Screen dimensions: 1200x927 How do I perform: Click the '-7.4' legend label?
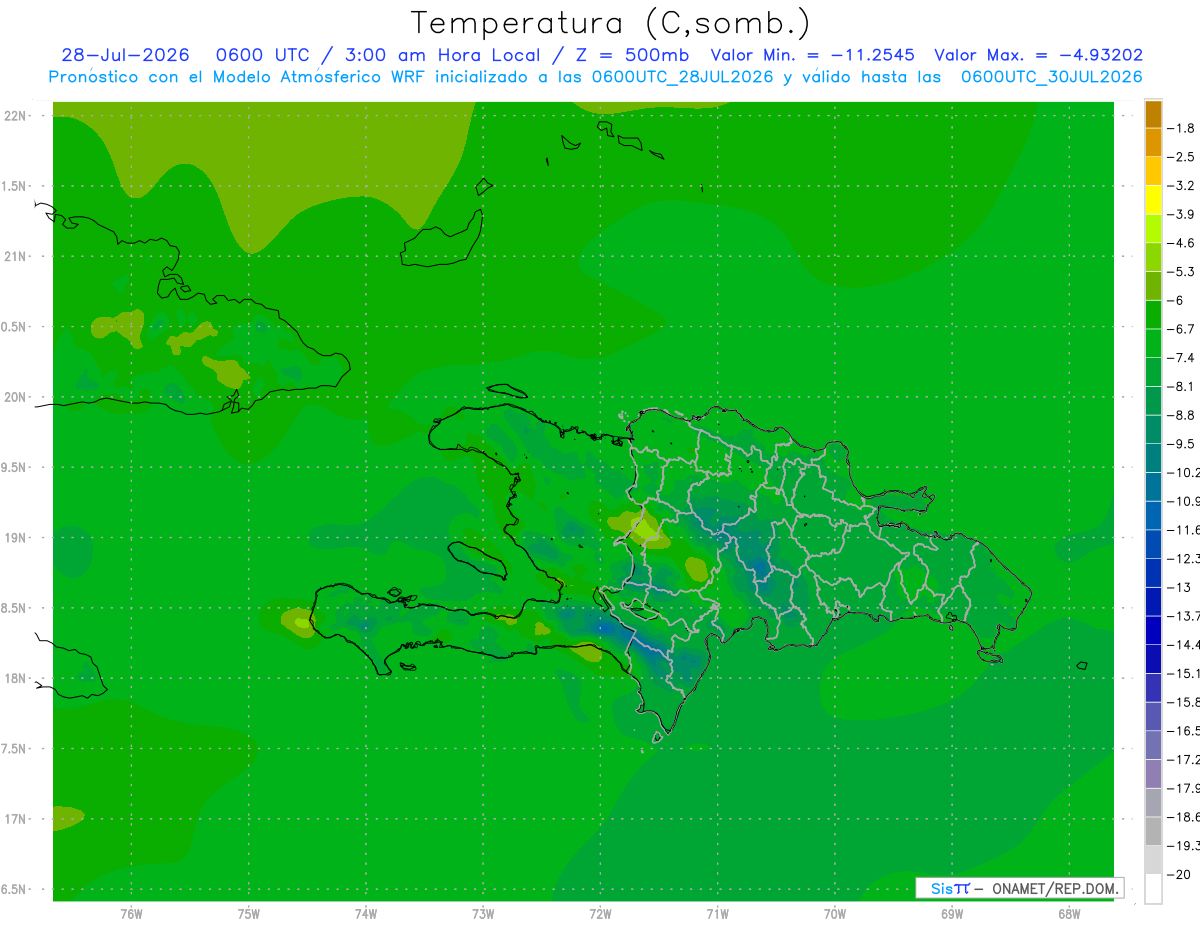(1182, 358)
